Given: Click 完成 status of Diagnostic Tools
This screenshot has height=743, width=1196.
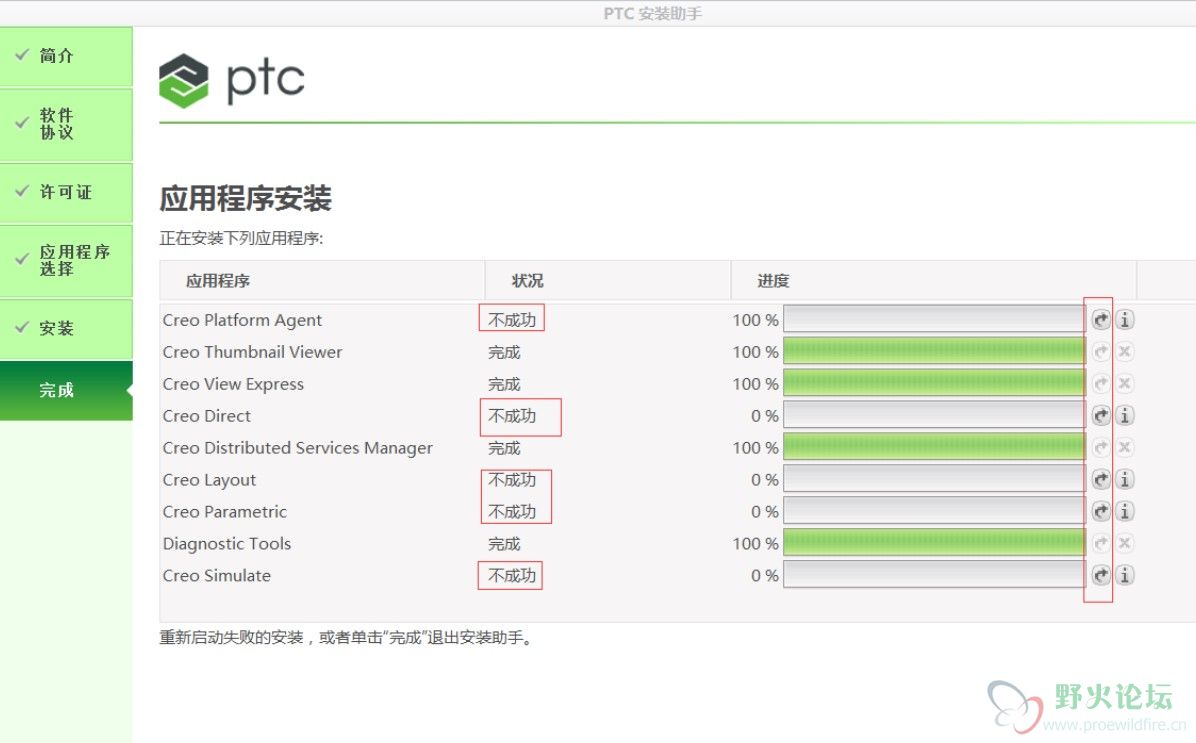Looking at the screenshot, I should [504, 544].
